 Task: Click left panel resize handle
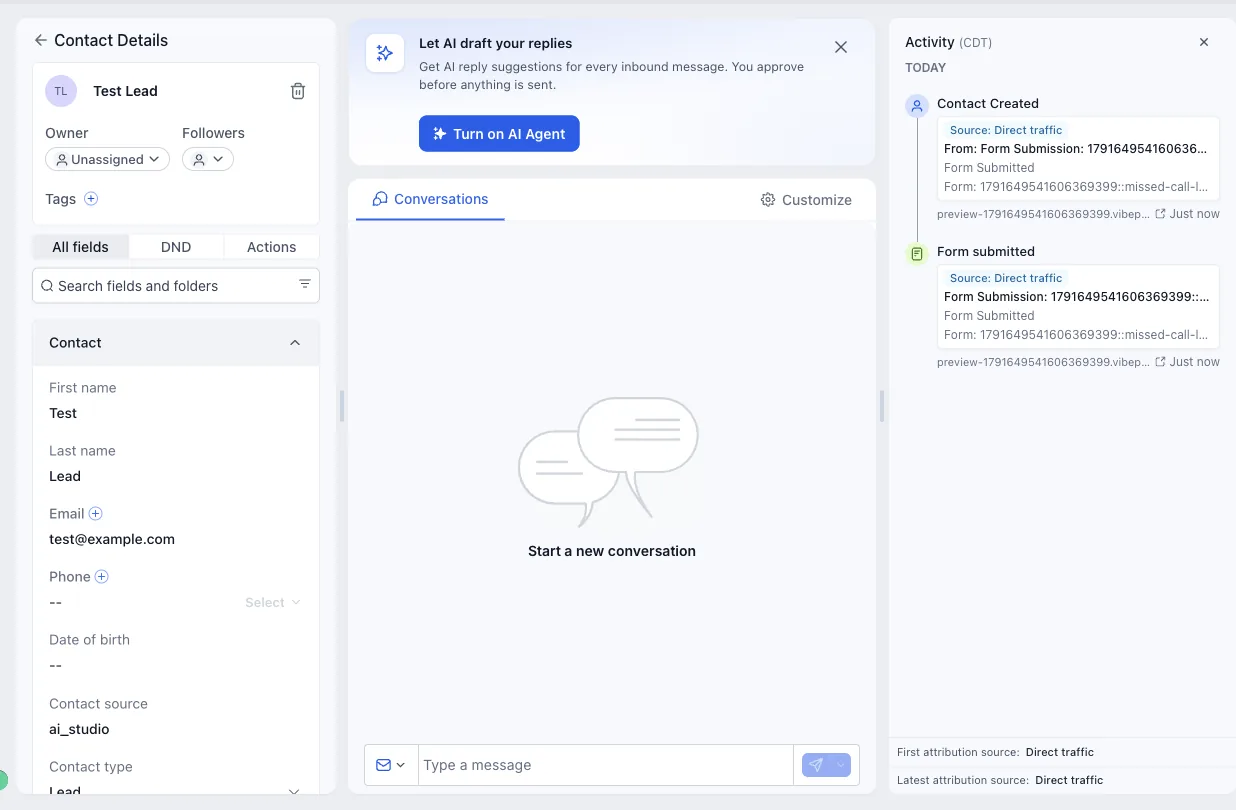coord(342,406)
